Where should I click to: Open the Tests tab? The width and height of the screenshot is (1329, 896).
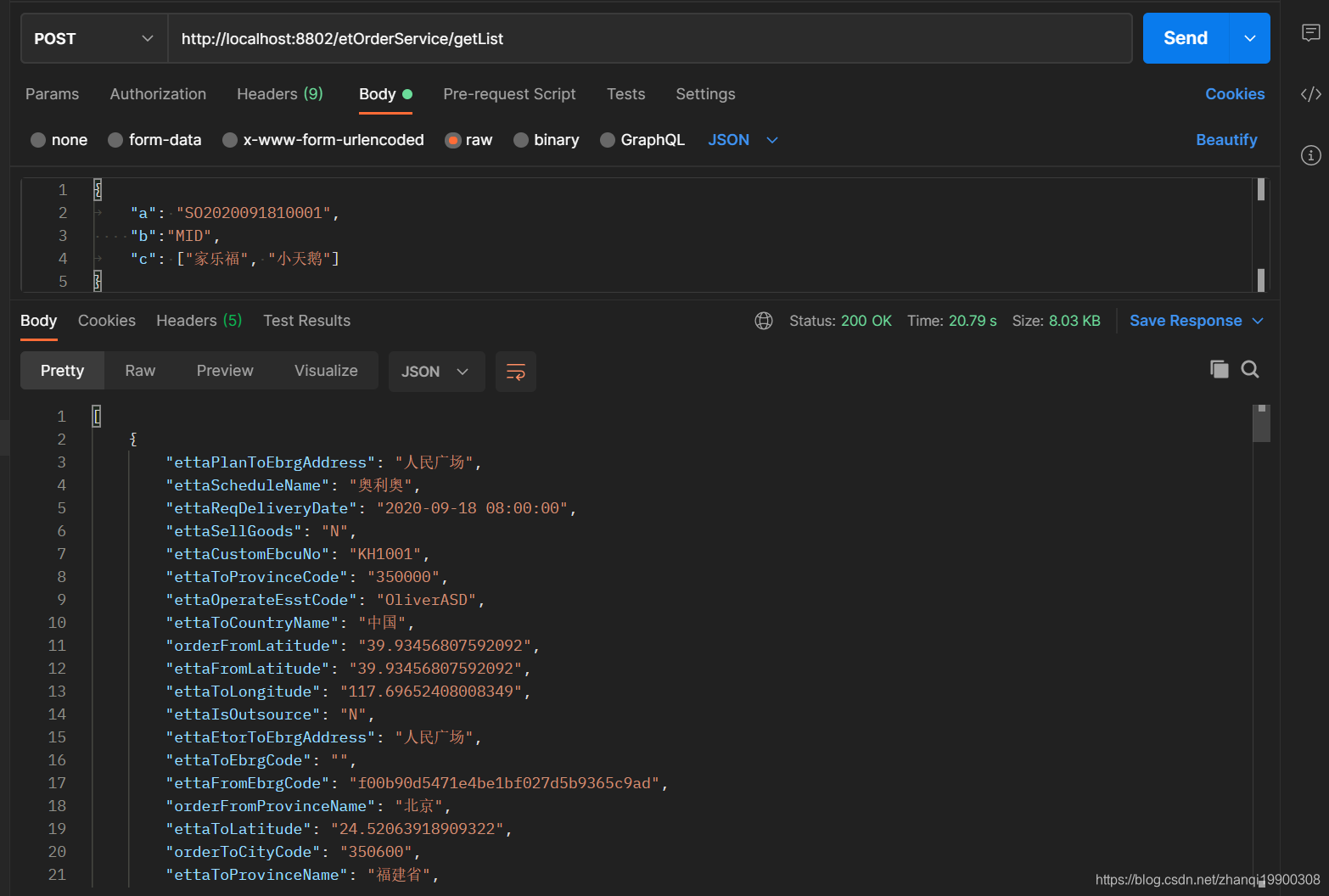[x=625, y=94]
